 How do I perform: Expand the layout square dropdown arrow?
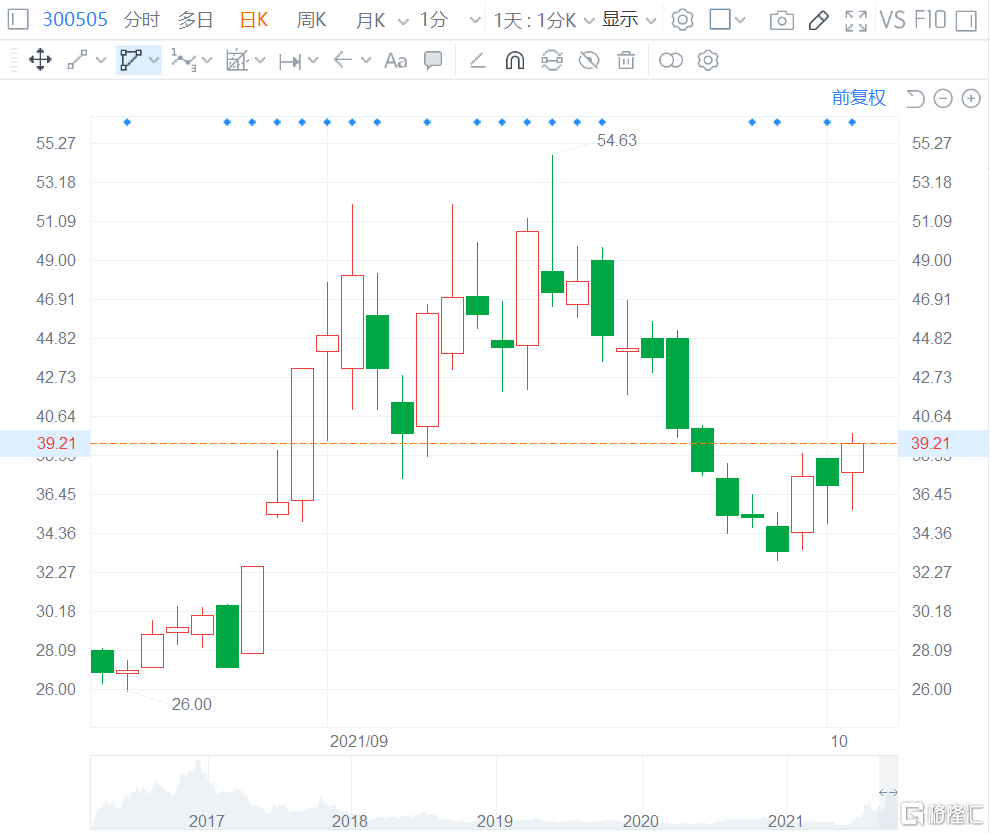[740, 20]
